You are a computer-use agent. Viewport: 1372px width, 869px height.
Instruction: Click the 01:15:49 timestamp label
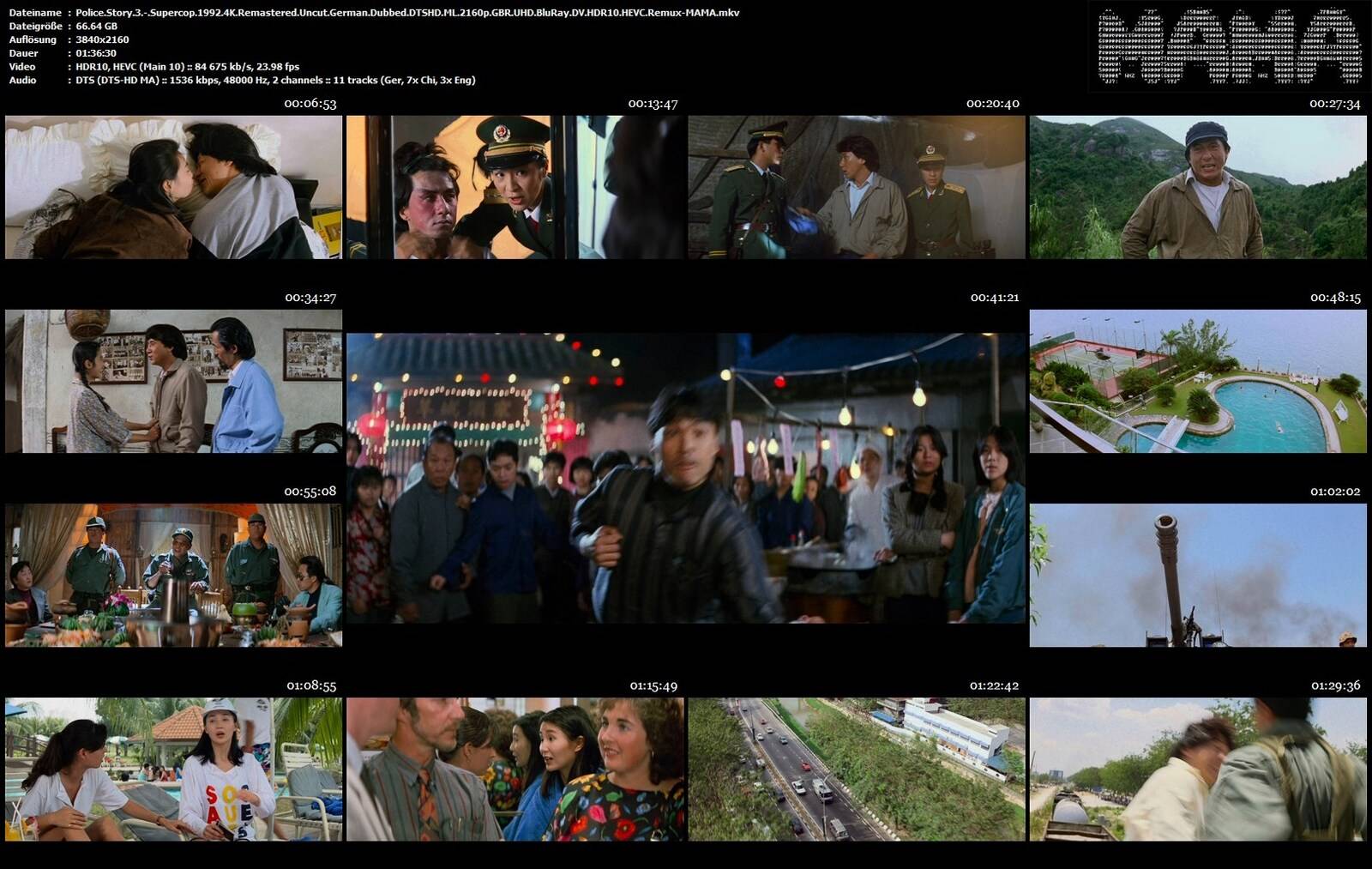click(x=653, y=686)
